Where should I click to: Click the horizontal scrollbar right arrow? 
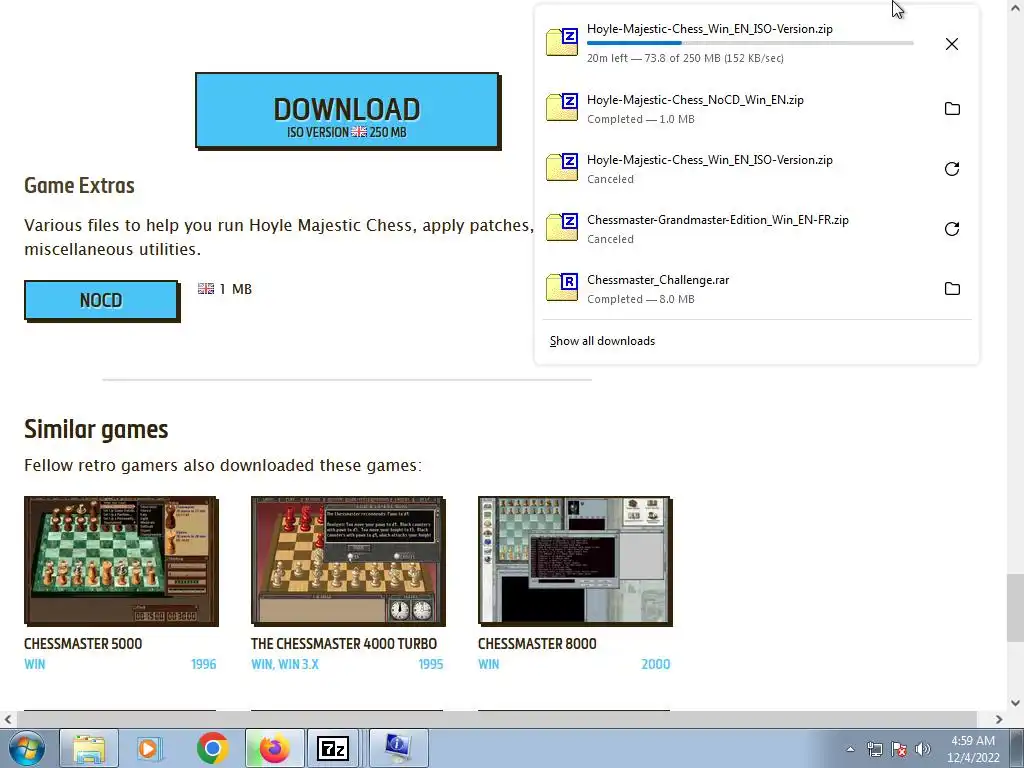tap(999, 719)
